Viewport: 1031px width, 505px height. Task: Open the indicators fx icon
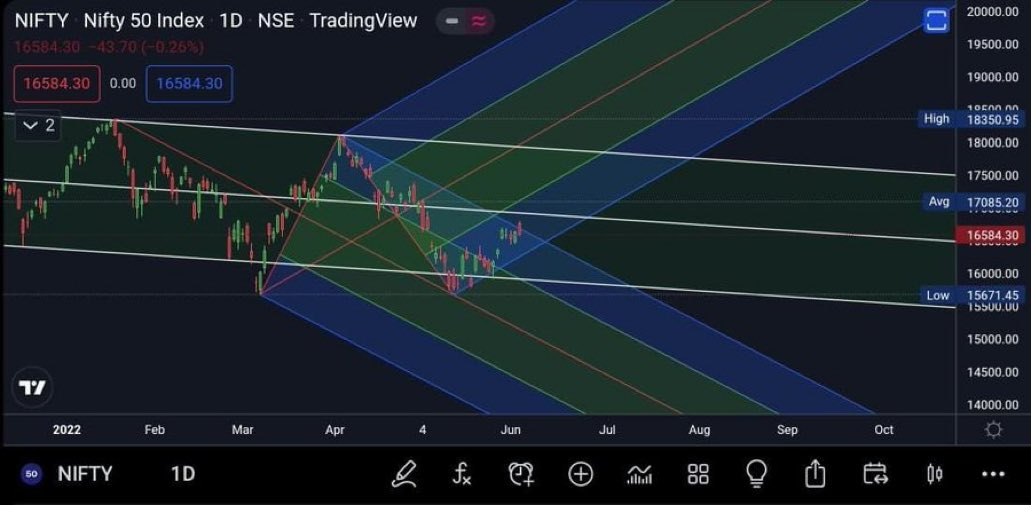pos(462,473)
